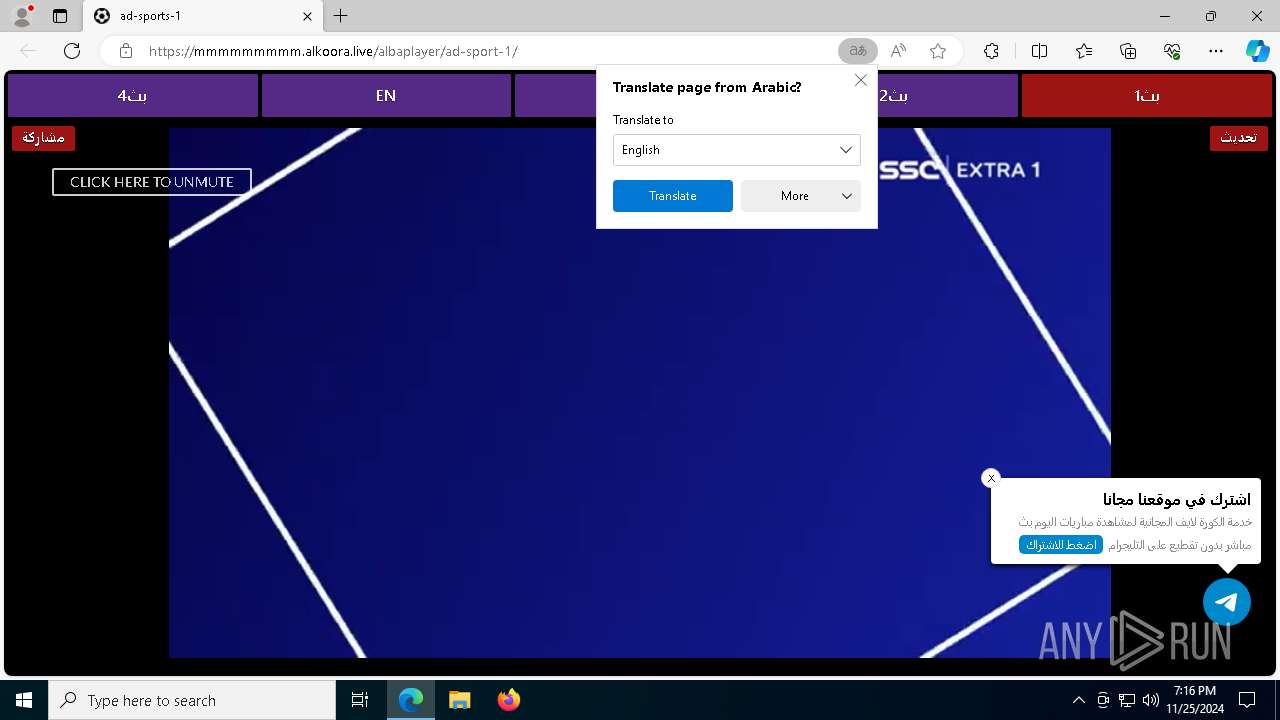Open the browser profile icon
1280x720 pixels.
click(x=22, y=16)
